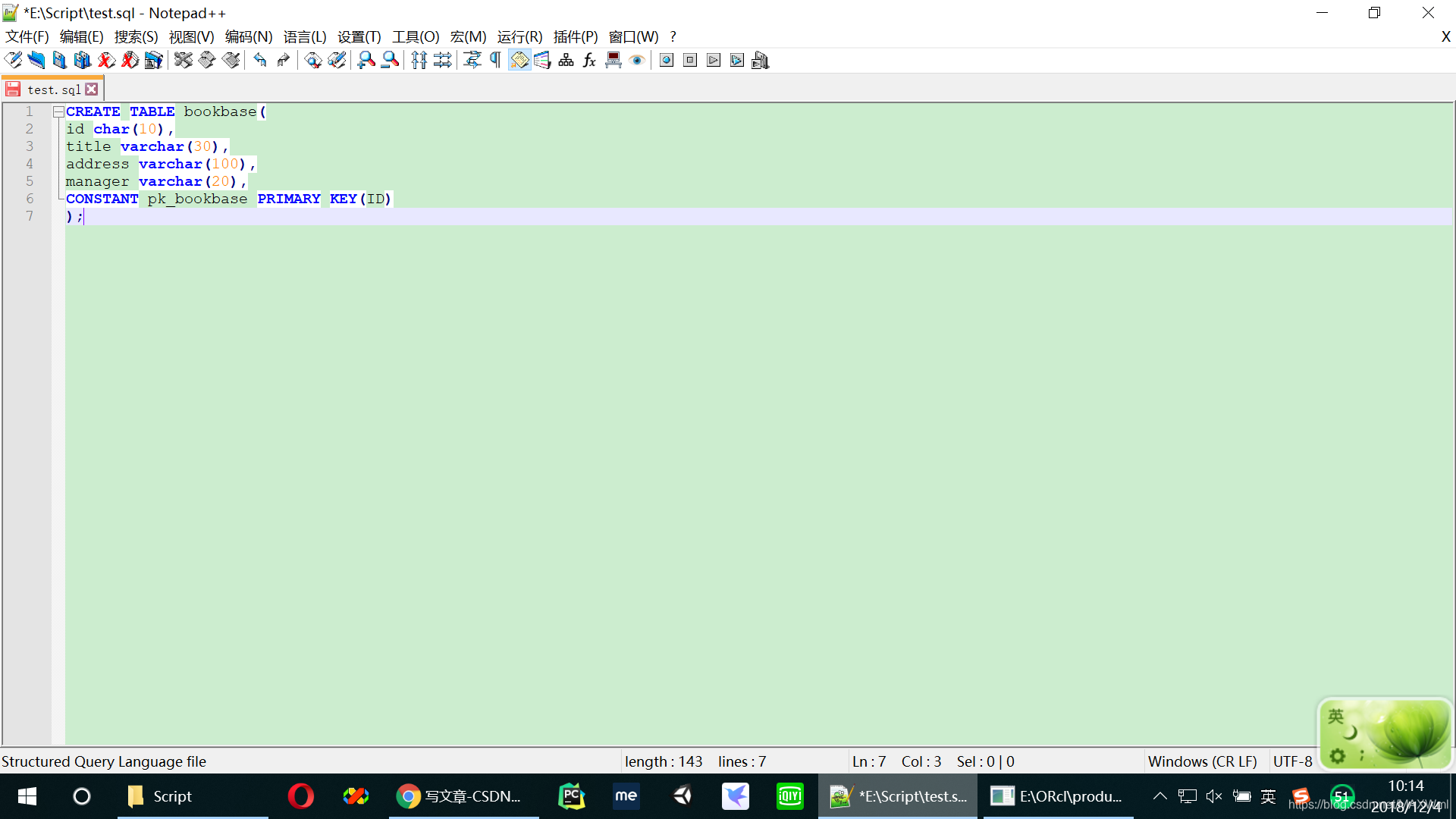This screenshot has height=819, width=1456.
Task: Toggle show all characters pilcrow button
Action: click(x=495, y=61)
